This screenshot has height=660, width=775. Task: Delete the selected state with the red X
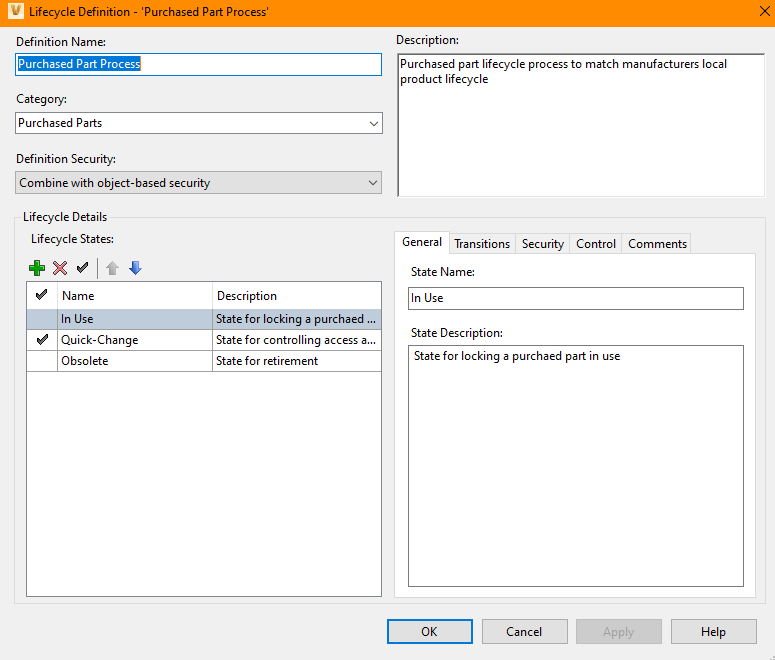[60, 268]
